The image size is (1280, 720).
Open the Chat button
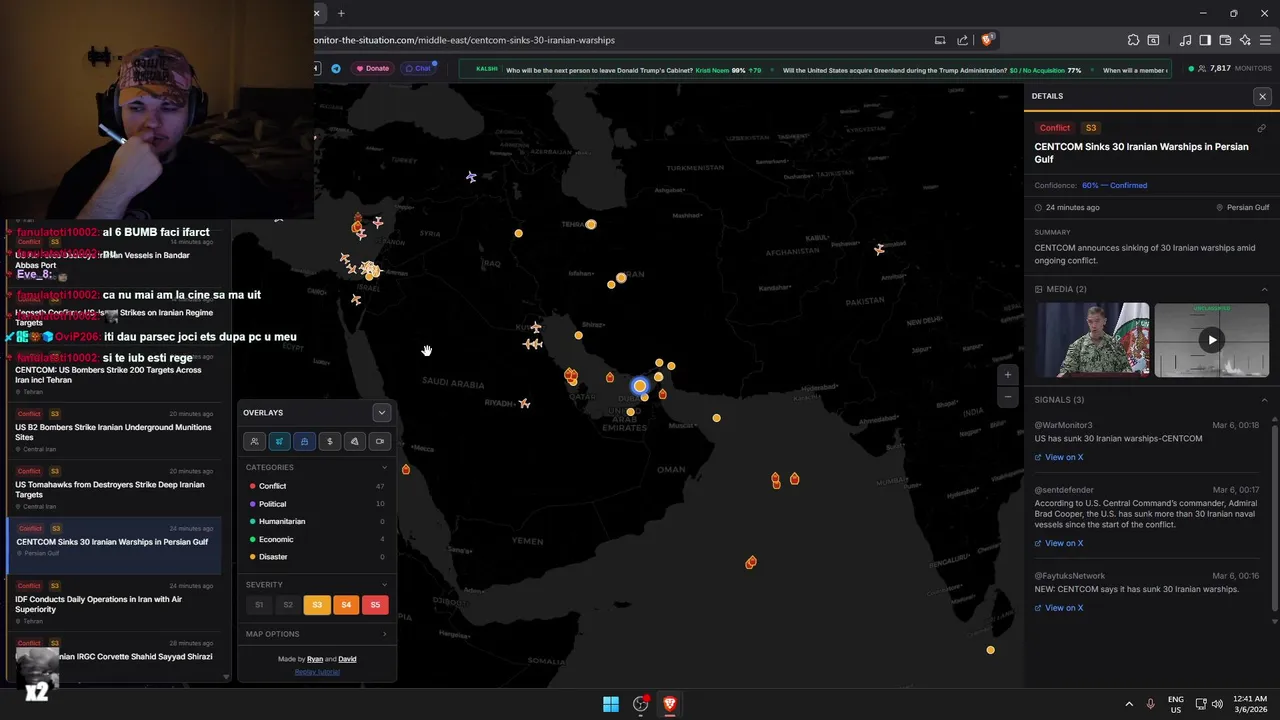pyautogui.click(x=418, y=68)
